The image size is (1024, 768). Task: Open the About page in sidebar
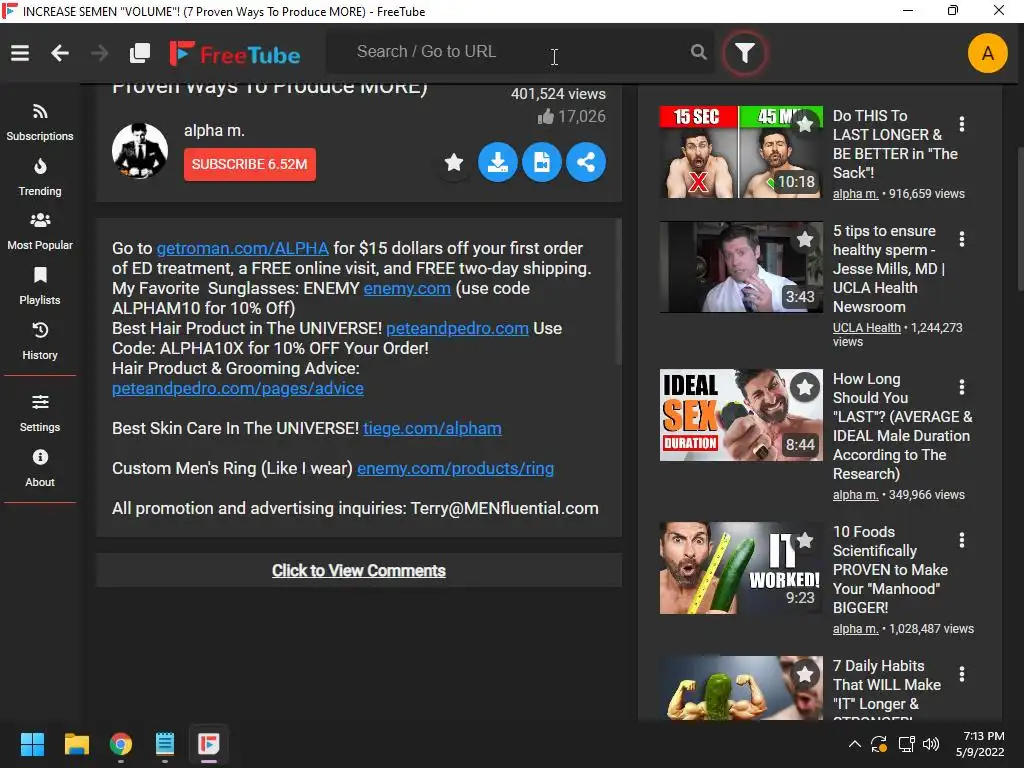[40, 468]
